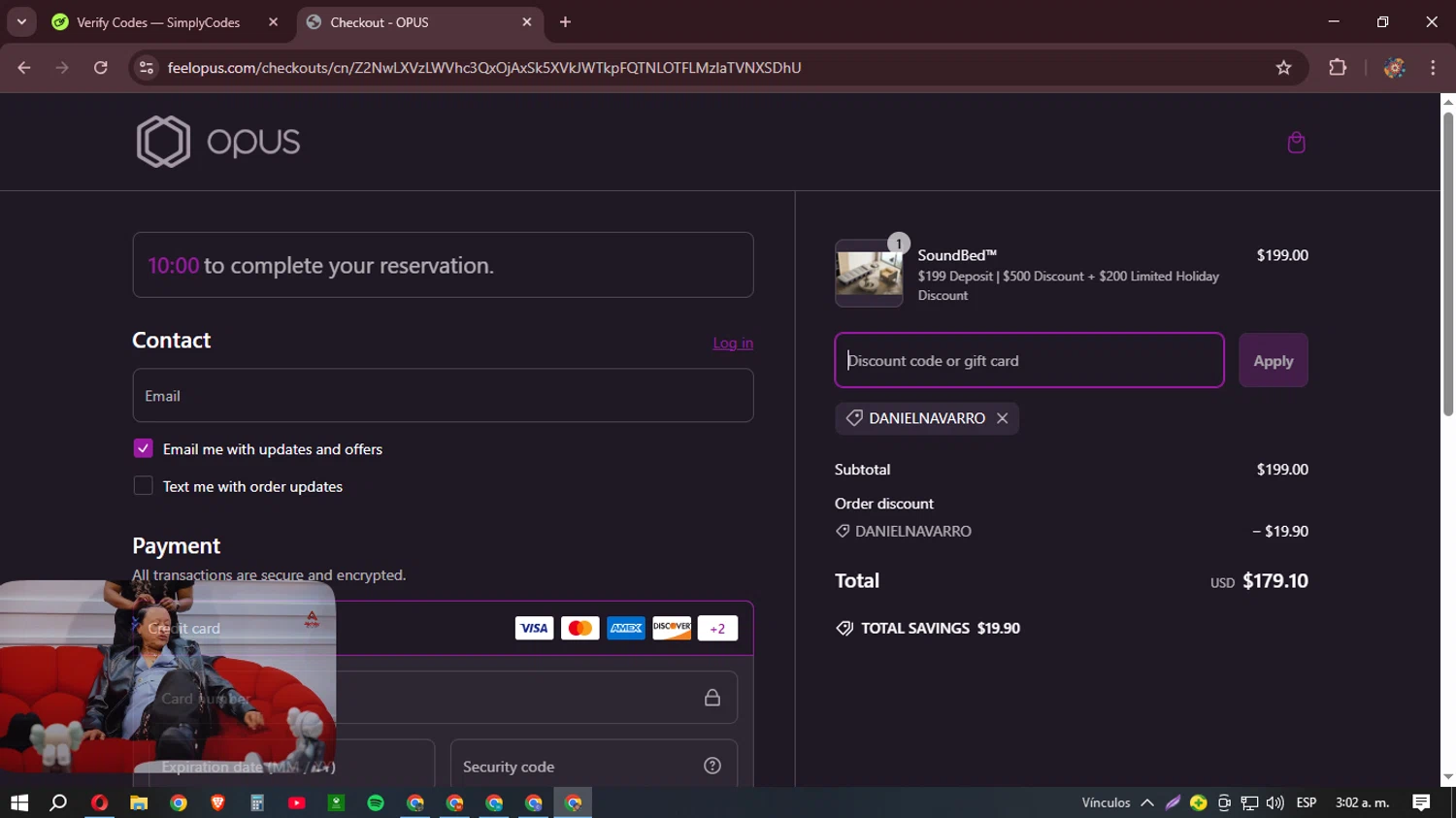Show the +2 additional card types
Image resolution: width=1456 pixels, height=818 pixels.
pyautogui.click(x=717, y=628)
